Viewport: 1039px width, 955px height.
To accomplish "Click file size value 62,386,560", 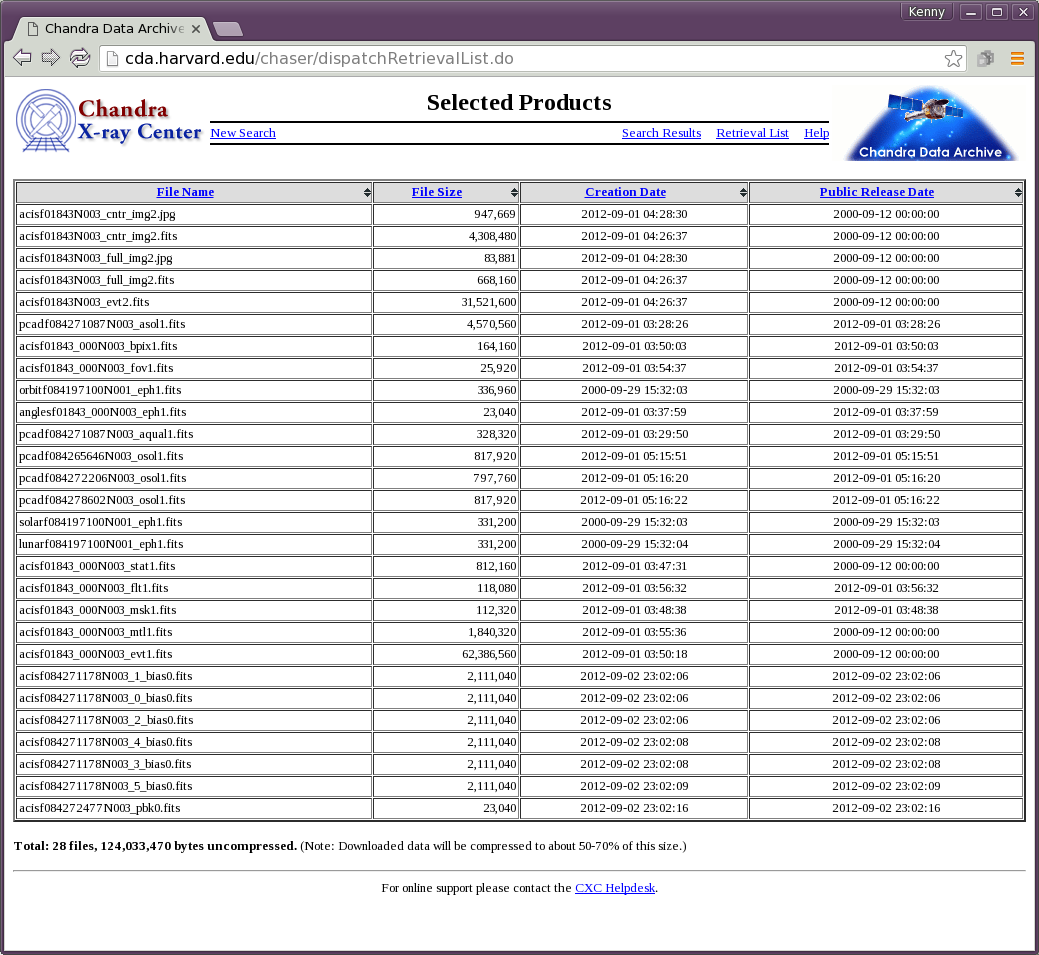I will (489, 653).
